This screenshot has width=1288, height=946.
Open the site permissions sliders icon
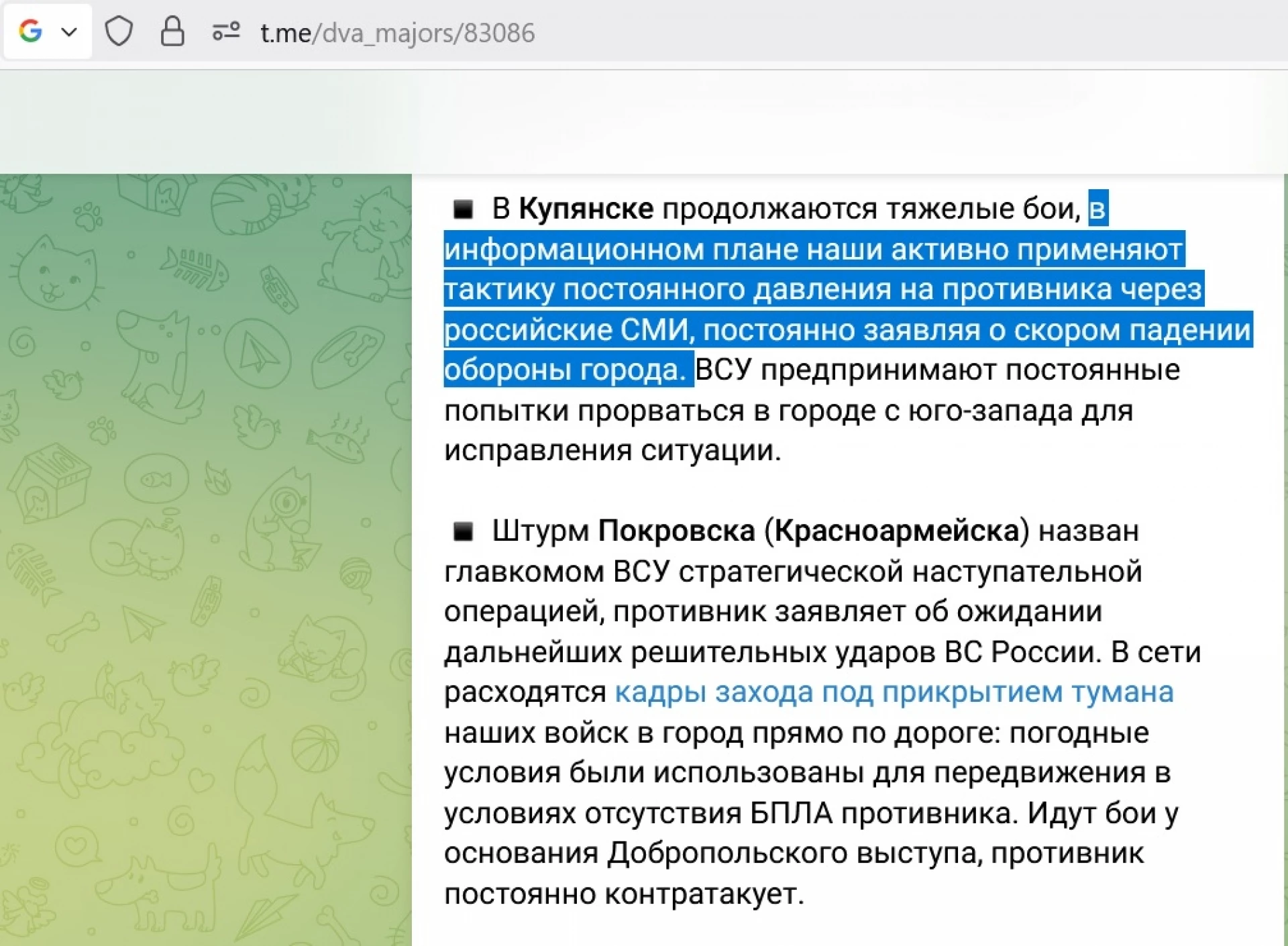tap(225, 32)
